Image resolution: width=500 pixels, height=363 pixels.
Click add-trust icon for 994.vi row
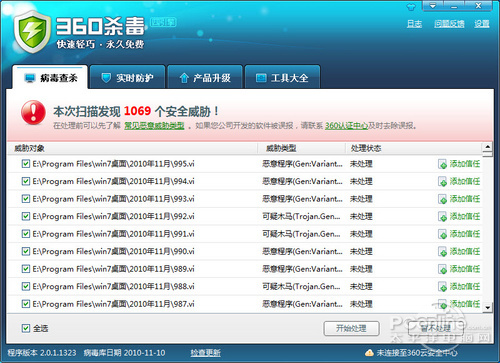click(442, 182)
